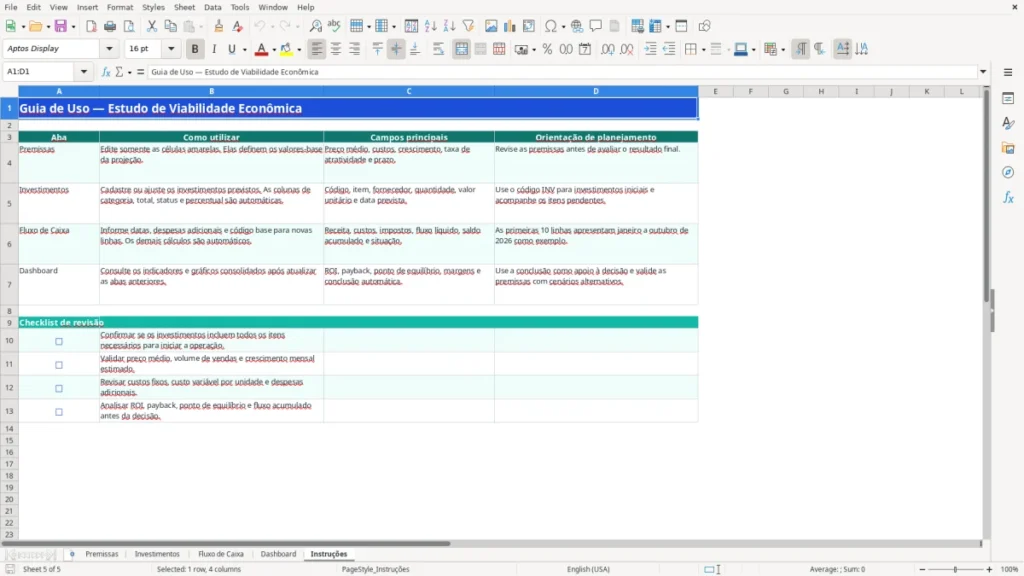The image size is (1024, 576).
Task: Increase indent icon
Action: (650, 49)
